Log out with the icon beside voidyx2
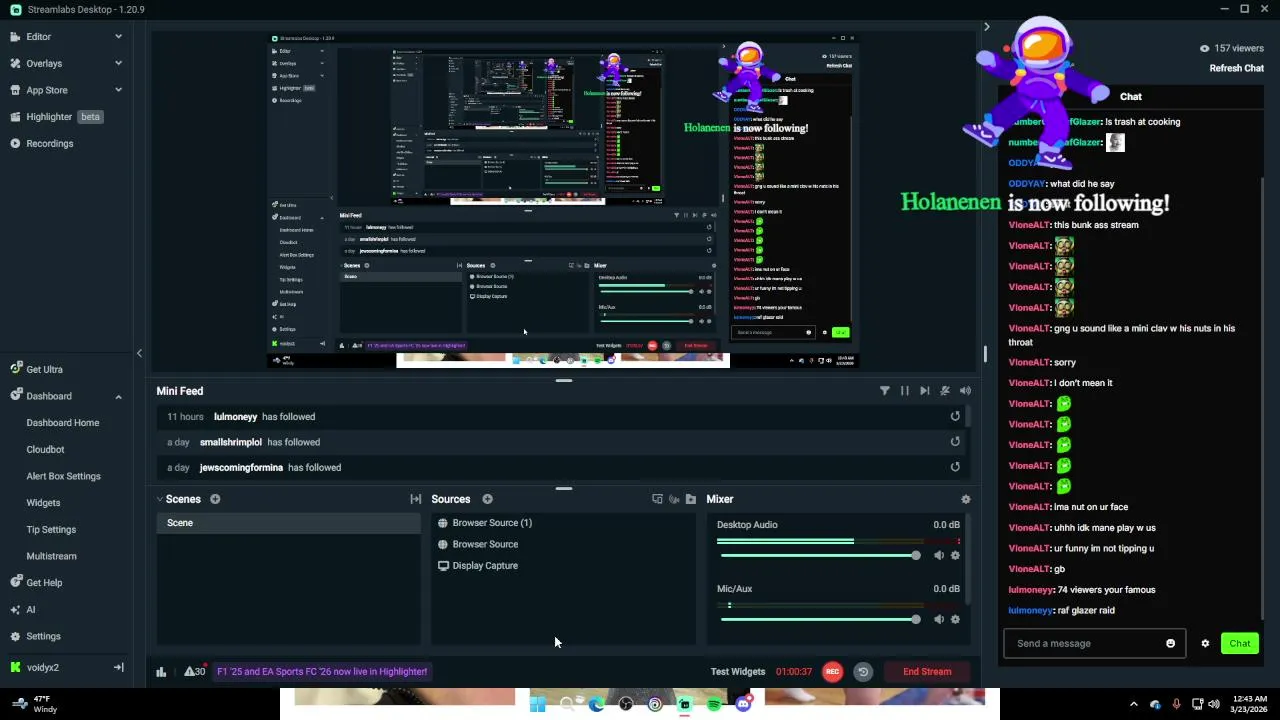This screenshot has height=720, width=1280. (x=118, y=667)
